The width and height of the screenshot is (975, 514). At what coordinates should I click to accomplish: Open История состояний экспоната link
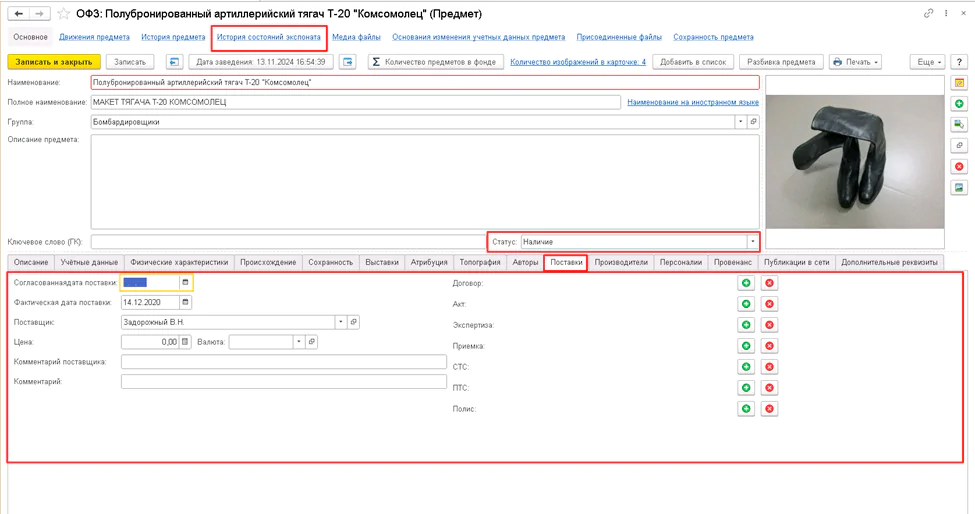click(269, 37)
